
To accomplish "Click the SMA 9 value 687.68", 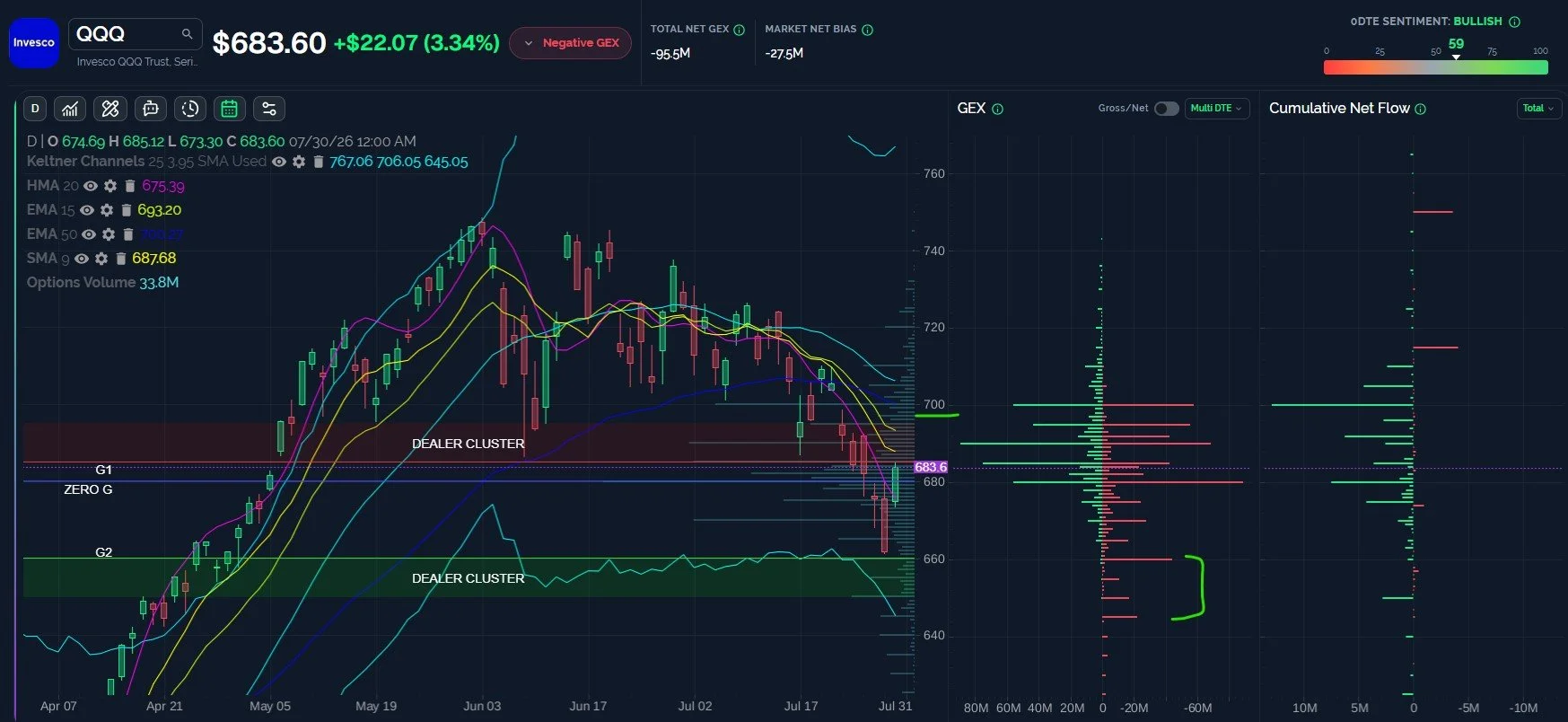I will click(x=154, y=259).
